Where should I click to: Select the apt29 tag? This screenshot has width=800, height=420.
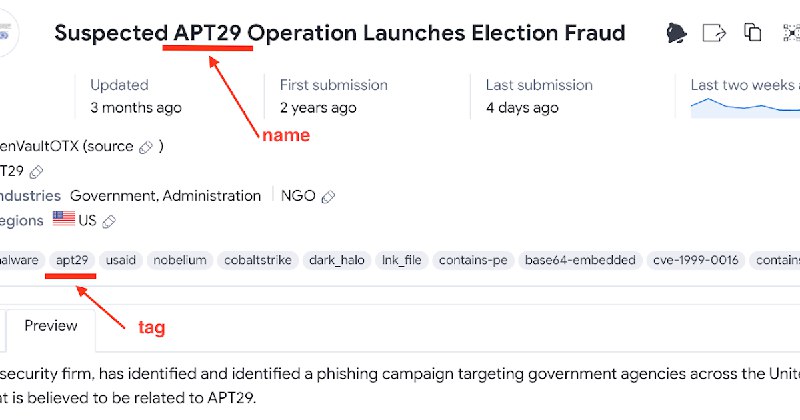(72, 260)
